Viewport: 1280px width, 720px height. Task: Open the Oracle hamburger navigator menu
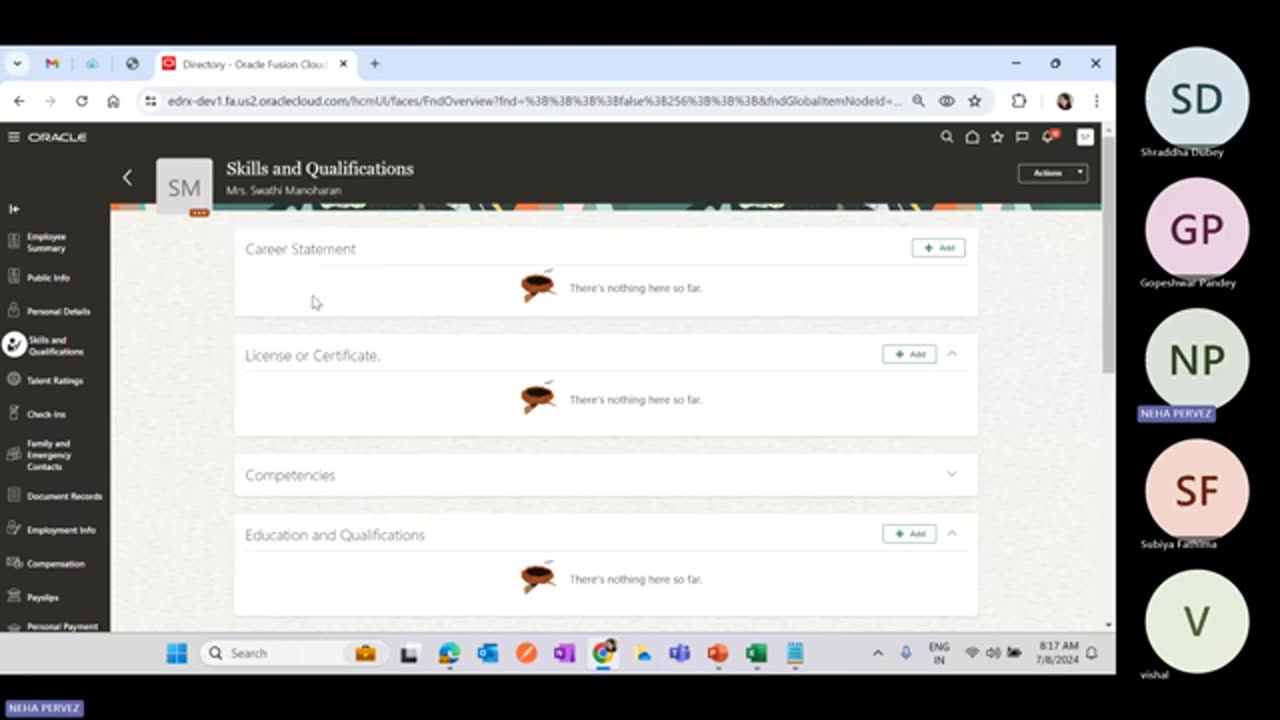[x=14, y=137]
